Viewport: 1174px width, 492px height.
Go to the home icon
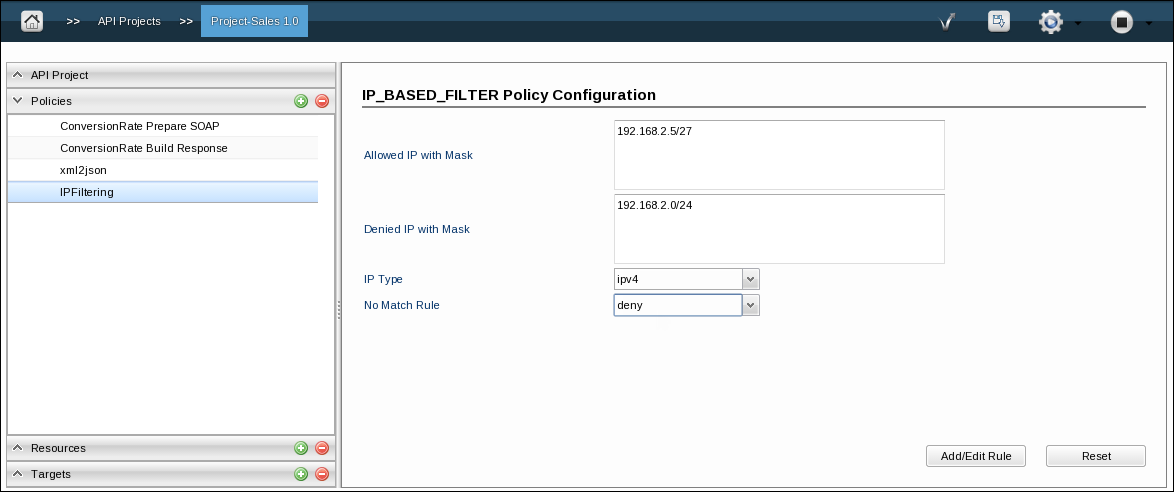click(x=31, y=21)
